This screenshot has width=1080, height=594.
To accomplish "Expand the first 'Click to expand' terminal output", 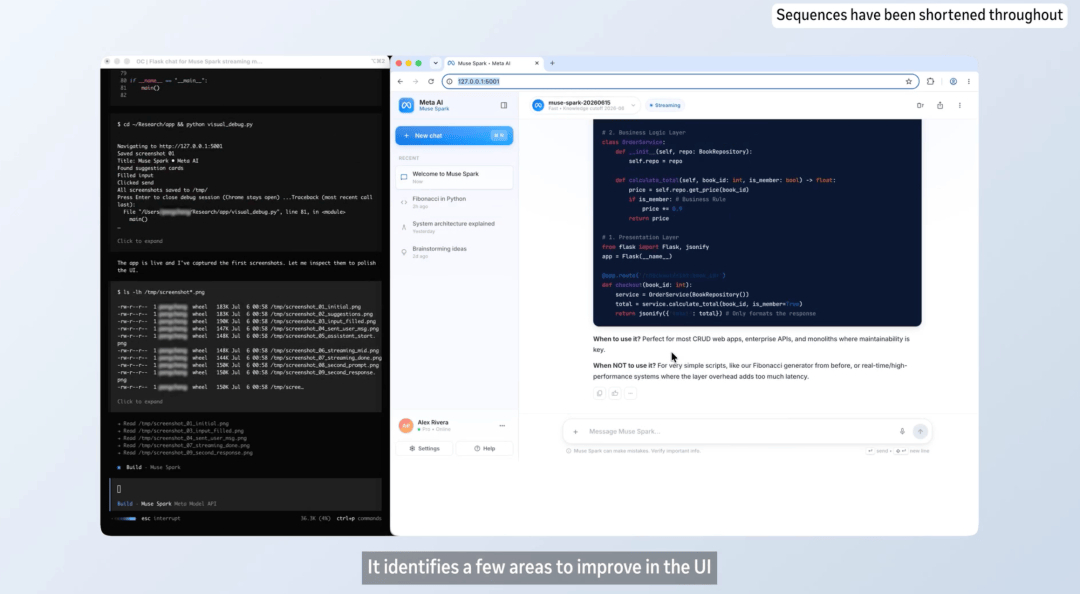I will pyautogui.click(x=140, y=241).
